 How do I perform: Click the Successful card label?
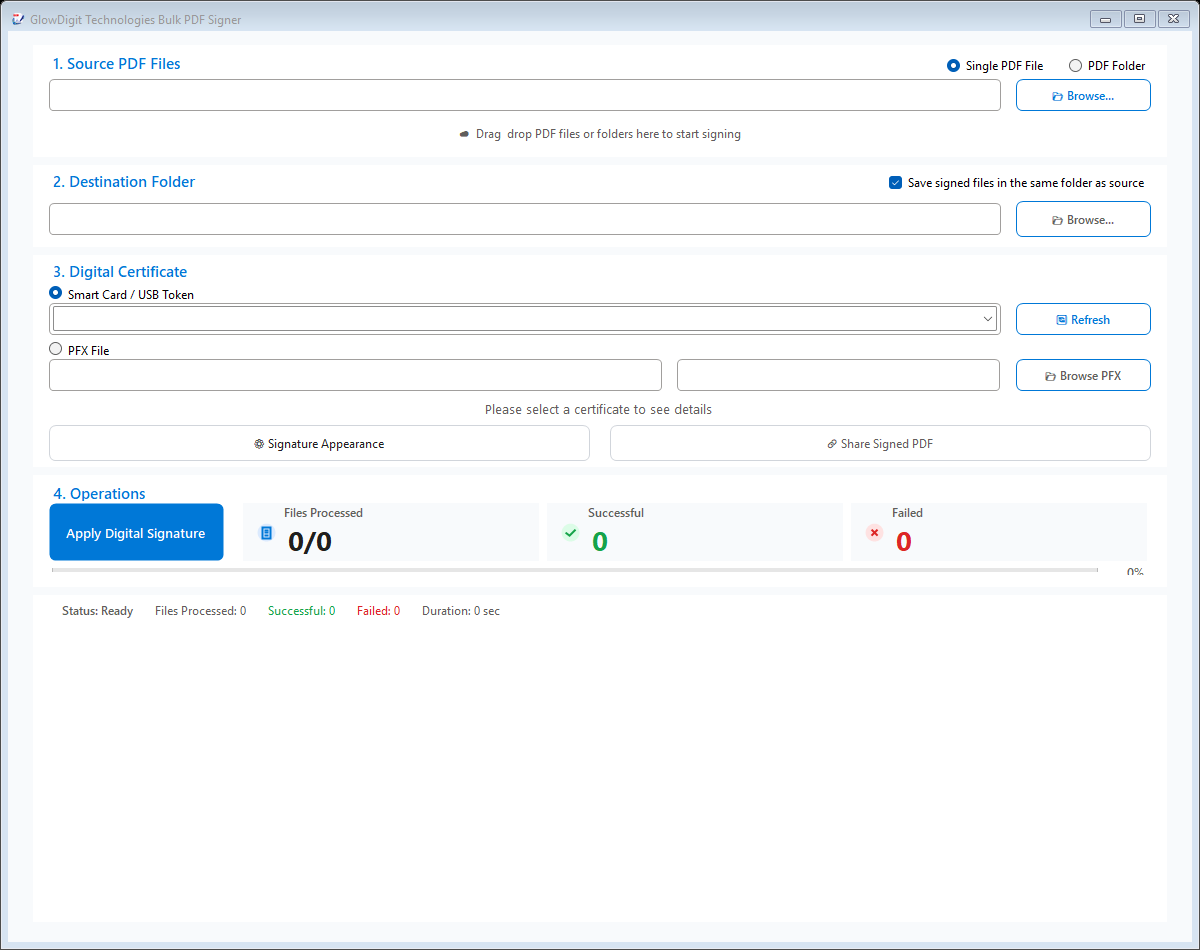tap(616, 513)
